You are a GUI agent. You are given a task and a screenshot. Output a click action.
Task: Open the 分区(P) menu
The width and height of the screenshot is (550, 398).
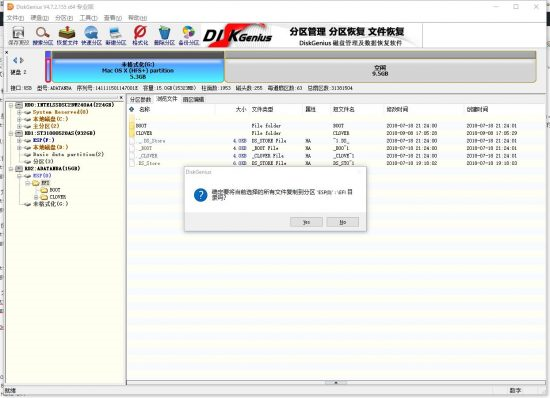[x=64, y=18]
